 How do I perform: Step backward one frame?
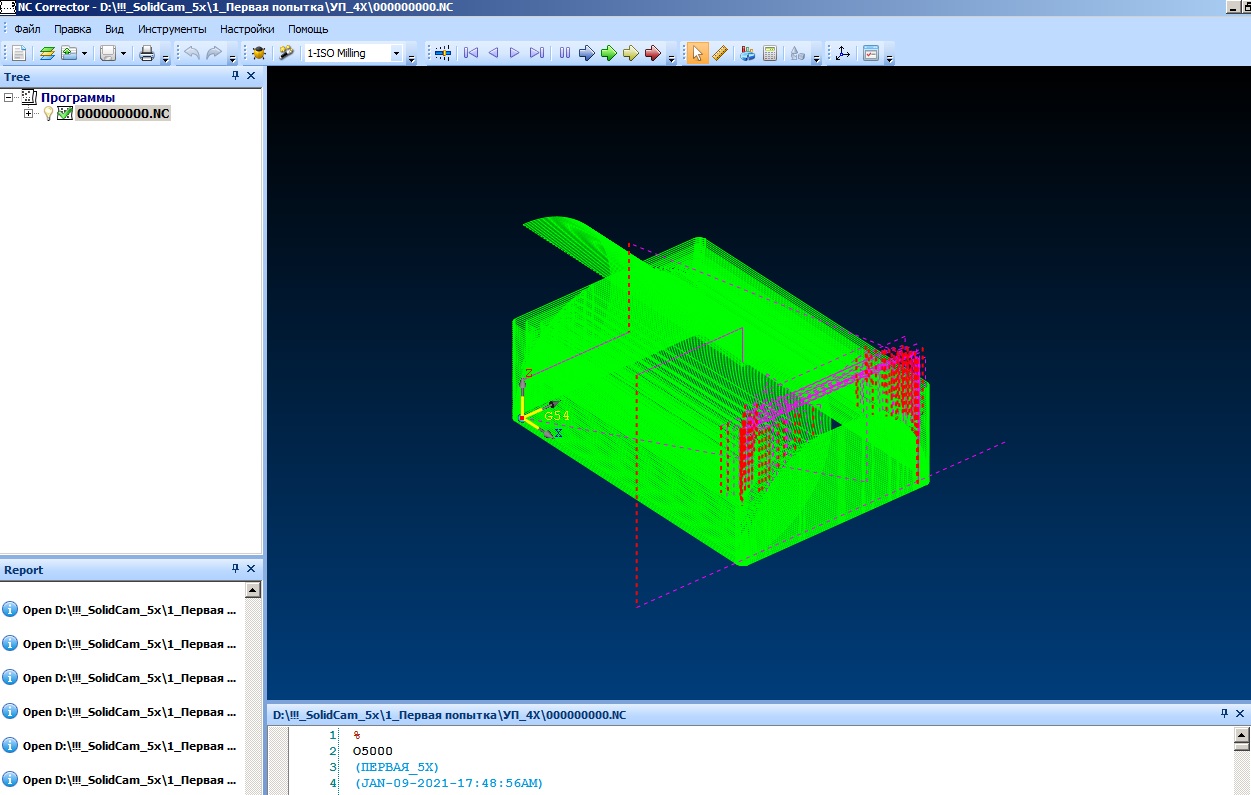(493, 53)
